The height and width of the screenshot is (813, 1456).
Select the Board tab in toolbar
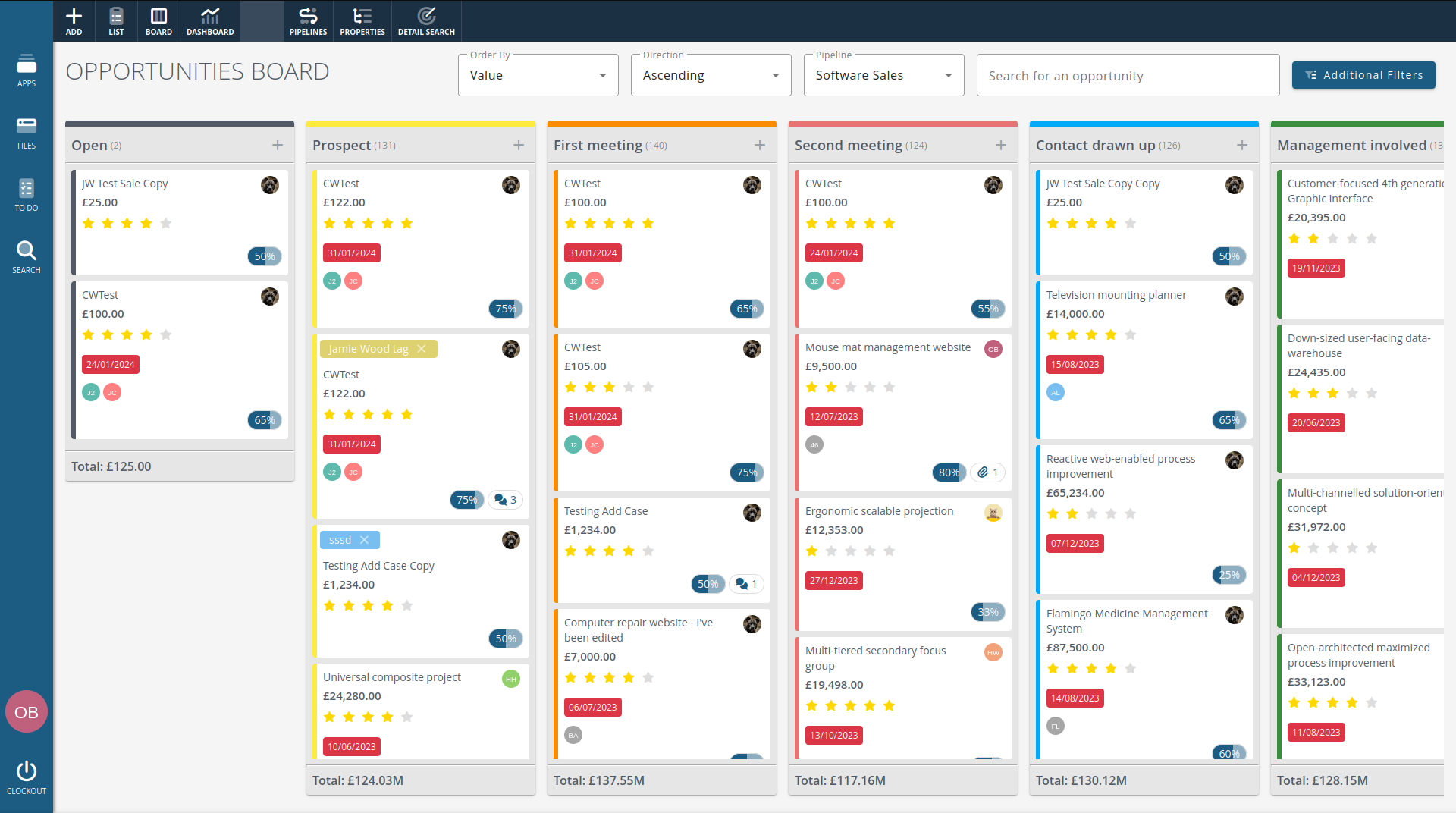pos(158,20)
